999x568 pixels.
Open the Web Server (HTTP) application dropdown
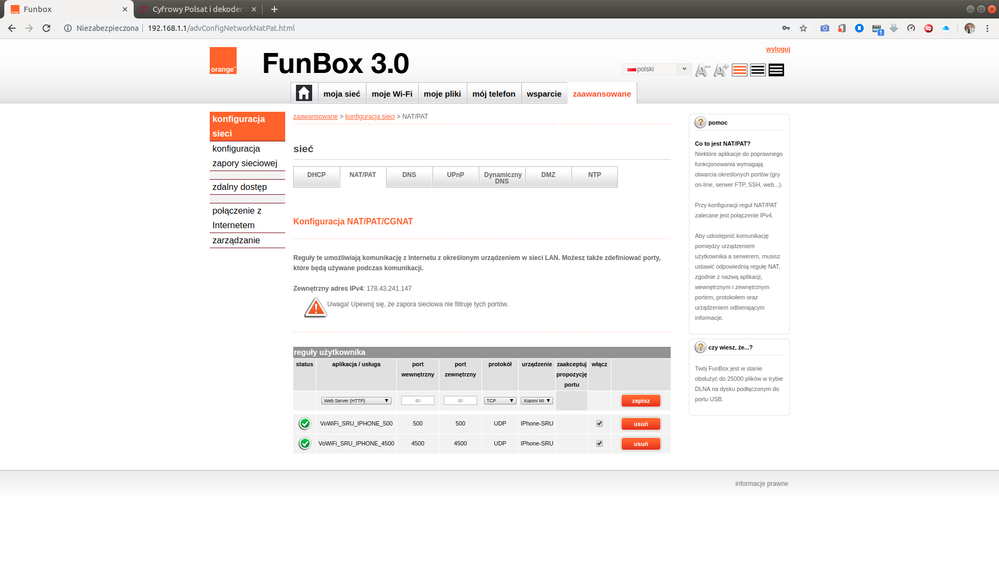356,400
